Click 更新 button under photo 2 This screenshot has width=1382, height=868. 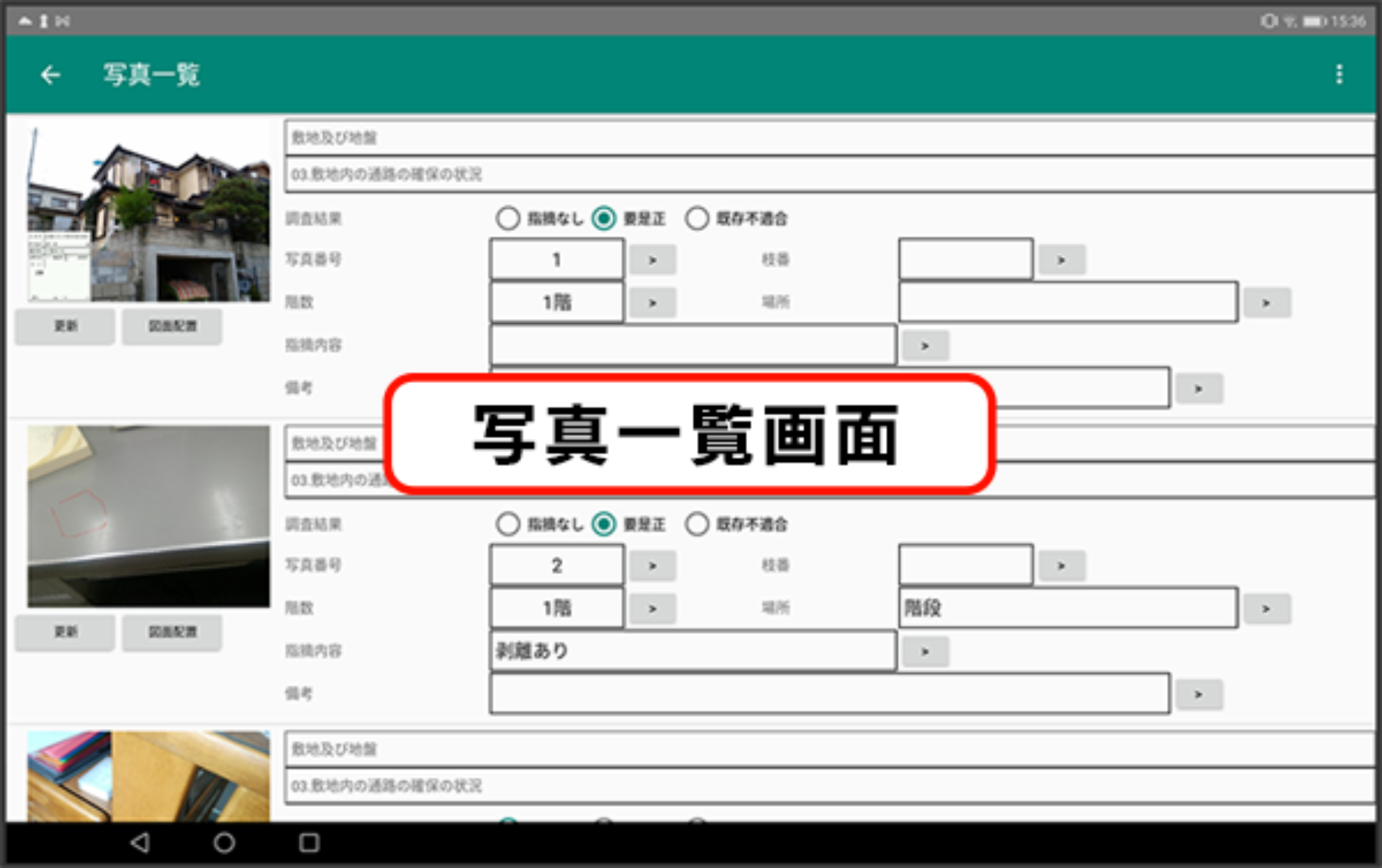pyautogui.click(x=65, y=633)
